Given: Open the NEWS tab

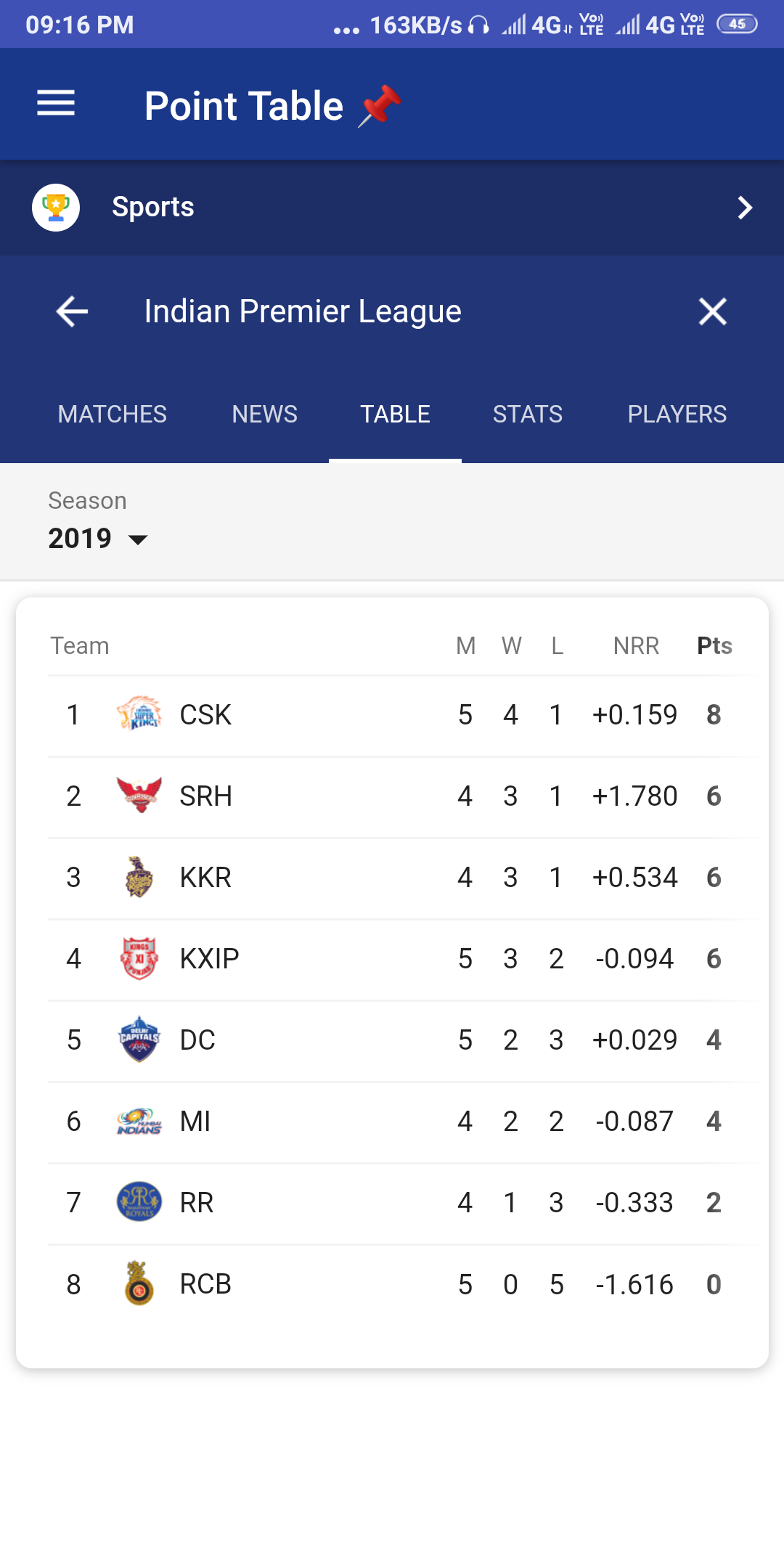Looking at the screenshot, I should click(264, 414).
